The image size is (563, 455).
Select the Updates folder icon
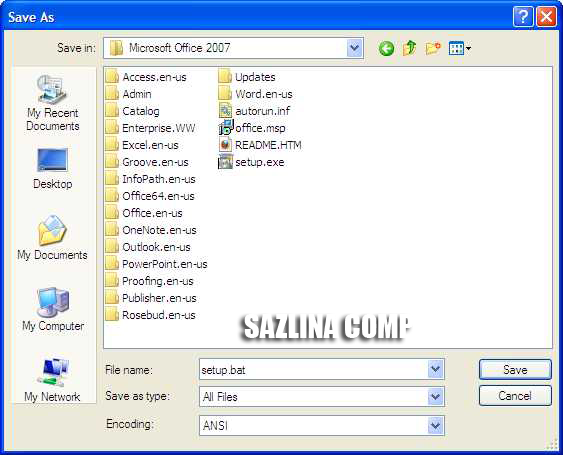coord(225,77)
